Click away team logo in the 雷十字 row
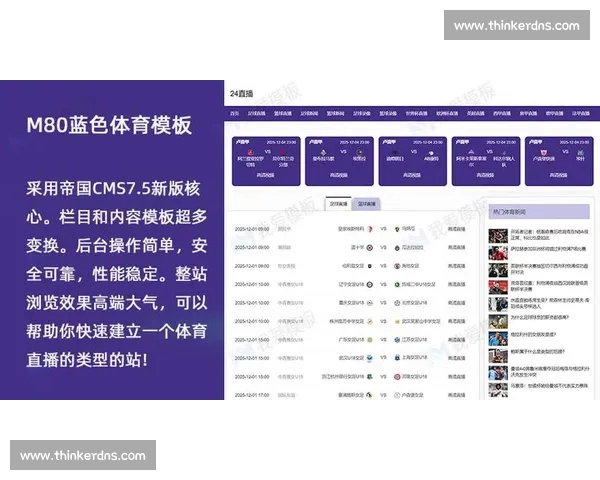 point(397,248)
